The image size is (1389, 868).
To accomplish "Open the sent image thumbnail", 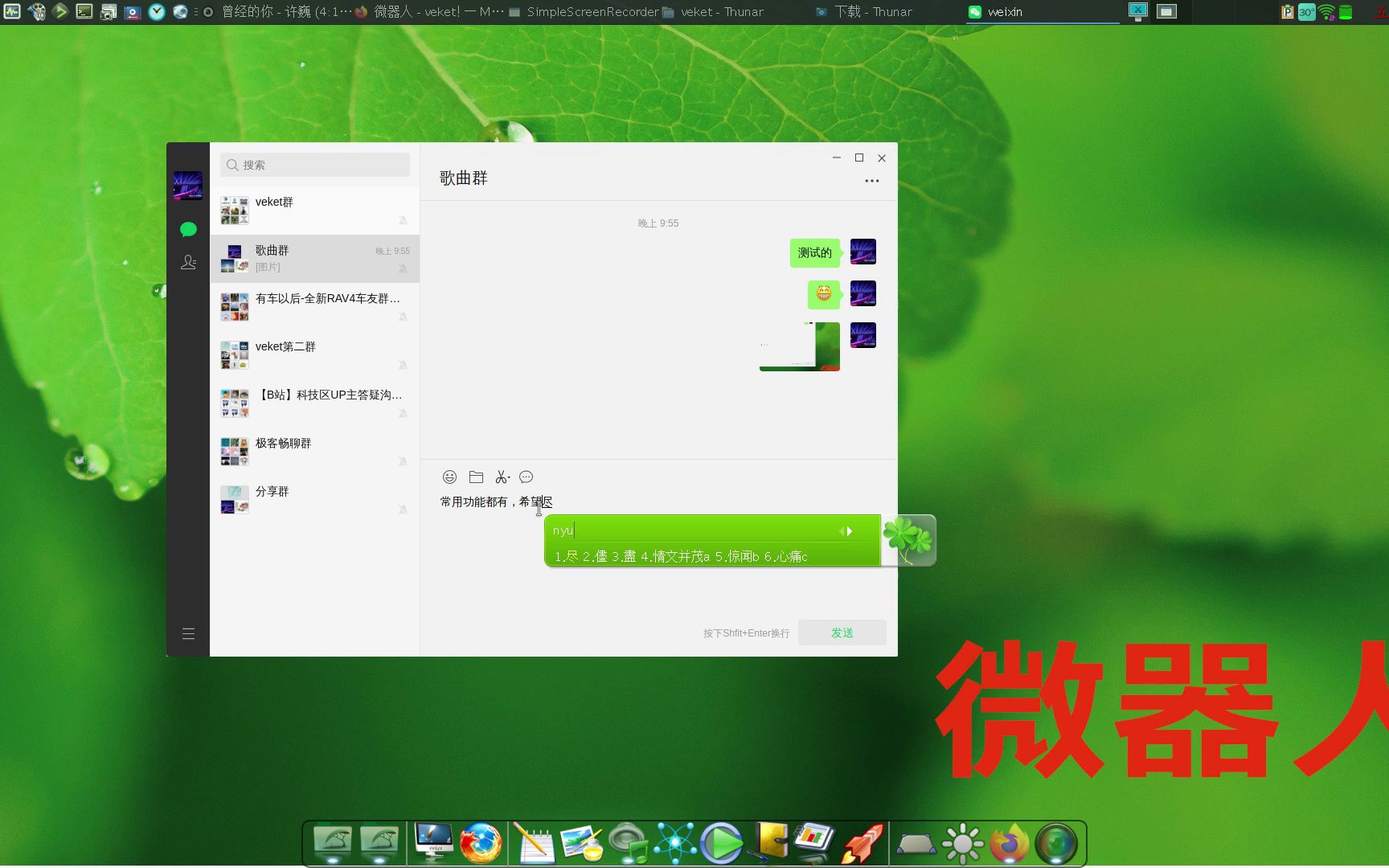I will pos(800,346).
